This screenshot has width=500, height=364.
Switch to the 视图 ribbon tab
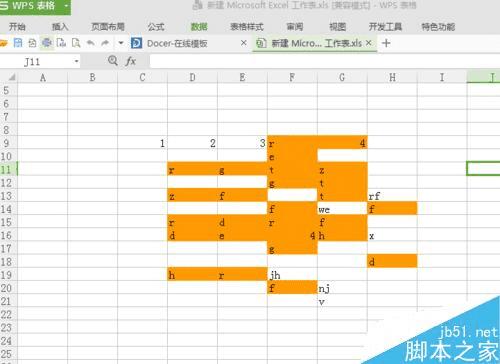pos(338,27)
